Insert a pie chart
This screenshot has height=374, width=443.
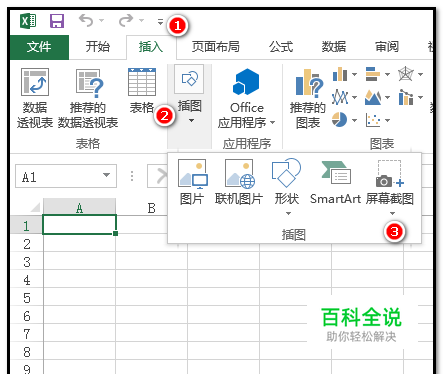pyautogui.click(x=340, y=120)
